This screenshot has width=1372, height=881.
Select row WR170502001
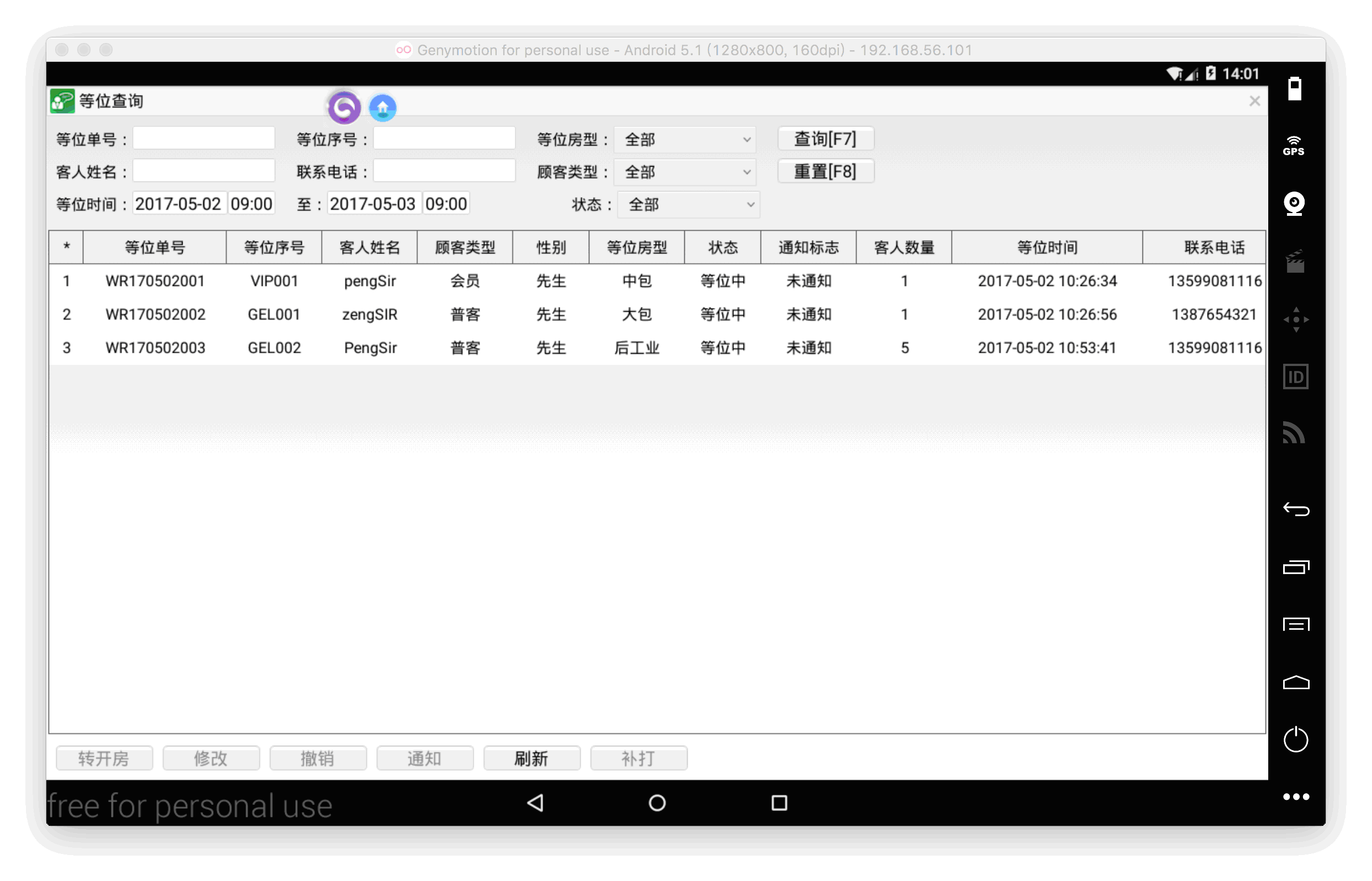click(x=657, y=281)
